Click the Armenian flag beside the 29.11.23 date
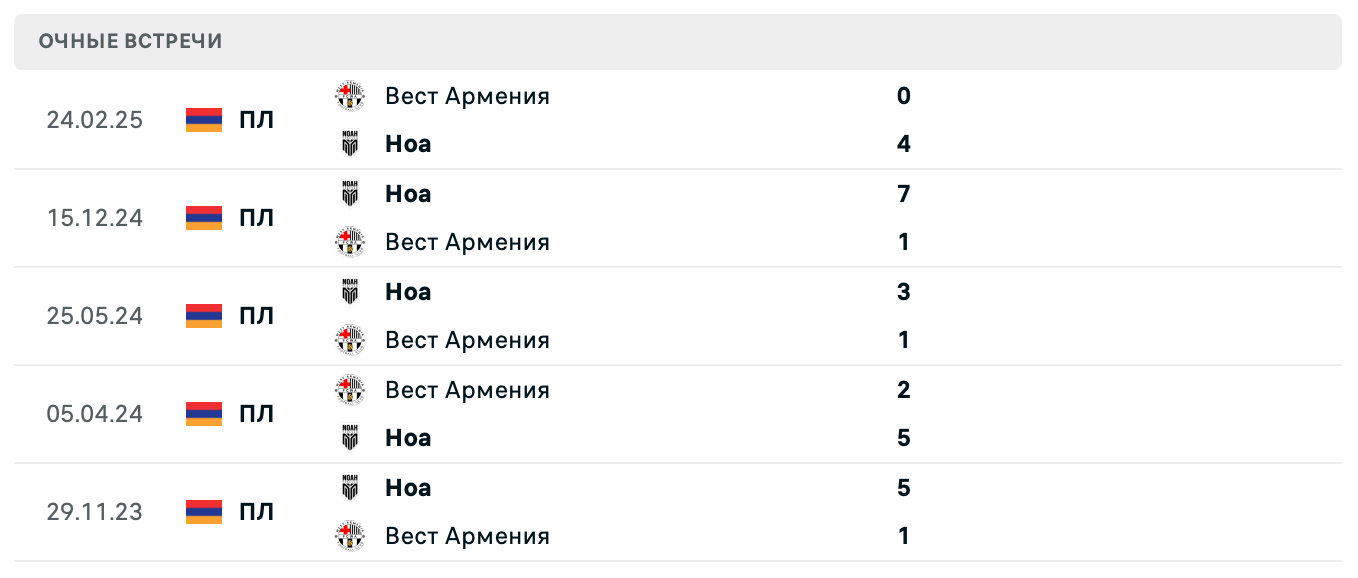Screen dimensions: 1358x578 click(x=203, y=512)
